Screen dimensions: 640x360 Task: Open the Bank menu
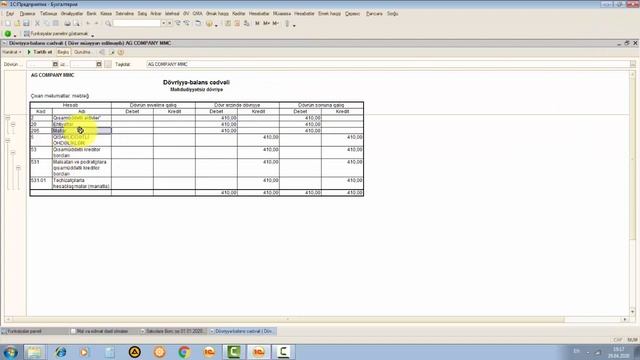91,13
